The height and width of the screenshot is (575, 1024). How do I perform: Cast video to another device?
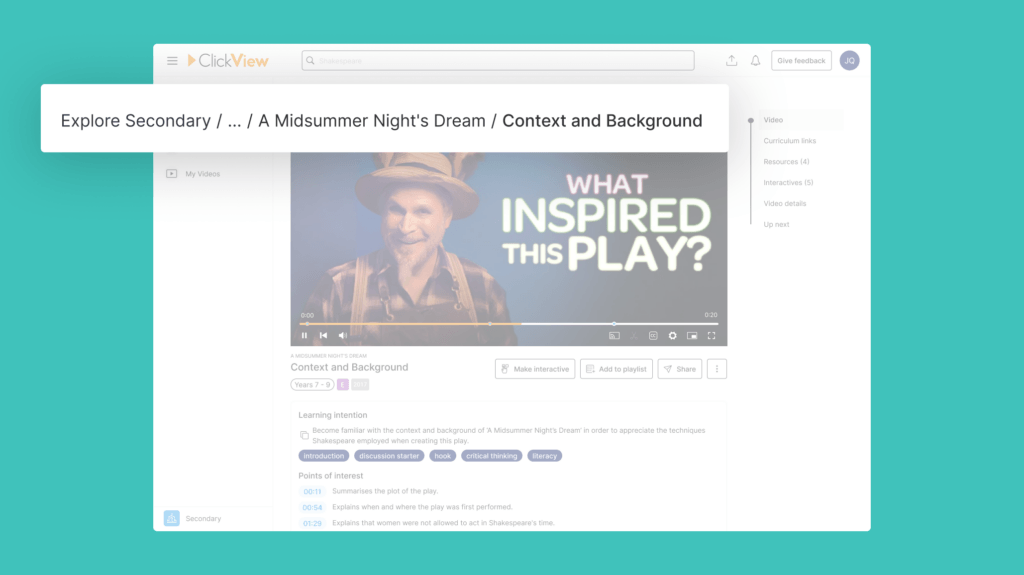(614, 336)
